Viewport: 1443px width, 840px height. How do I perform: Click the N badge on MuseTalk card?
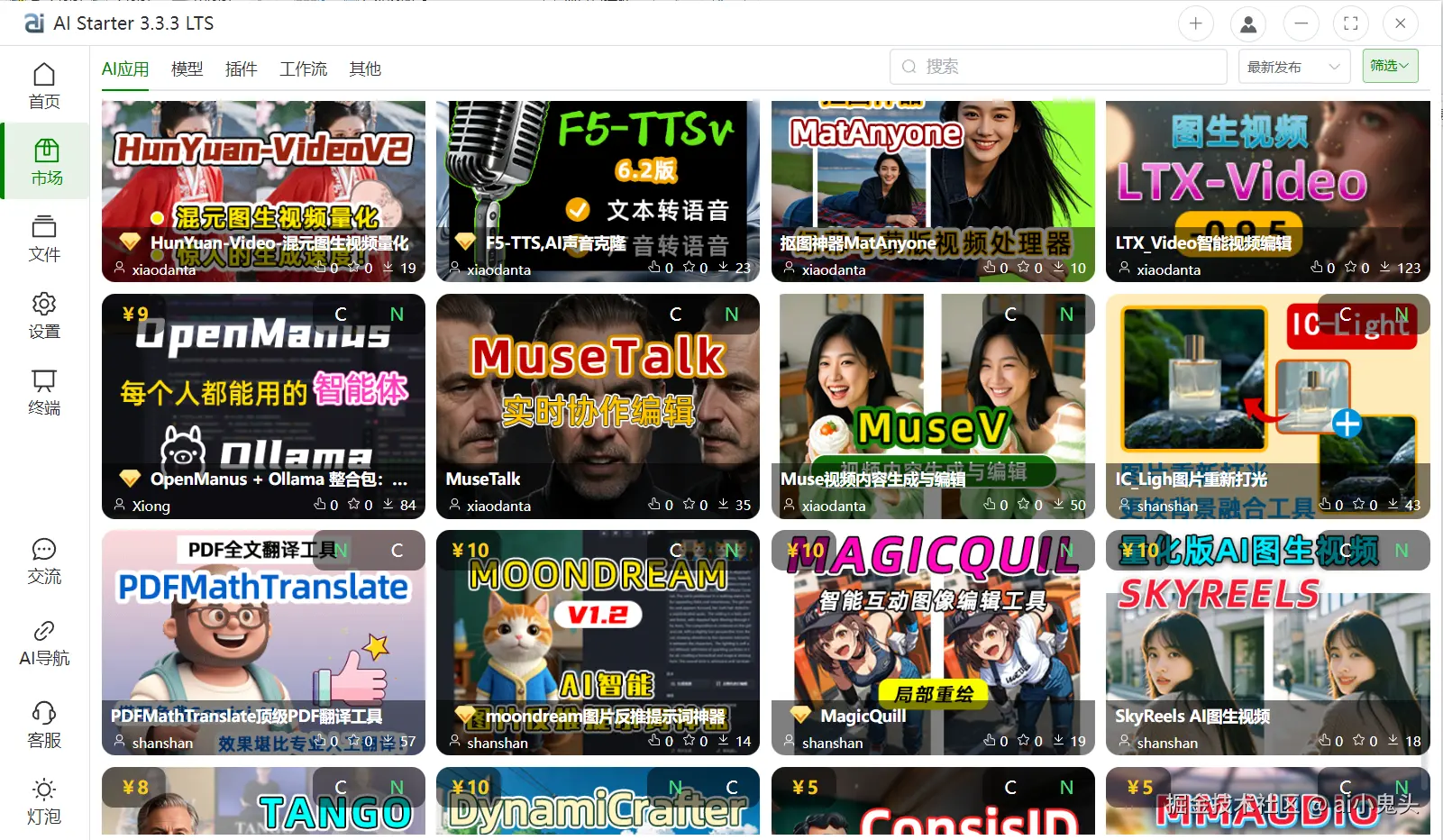point(732,314)
